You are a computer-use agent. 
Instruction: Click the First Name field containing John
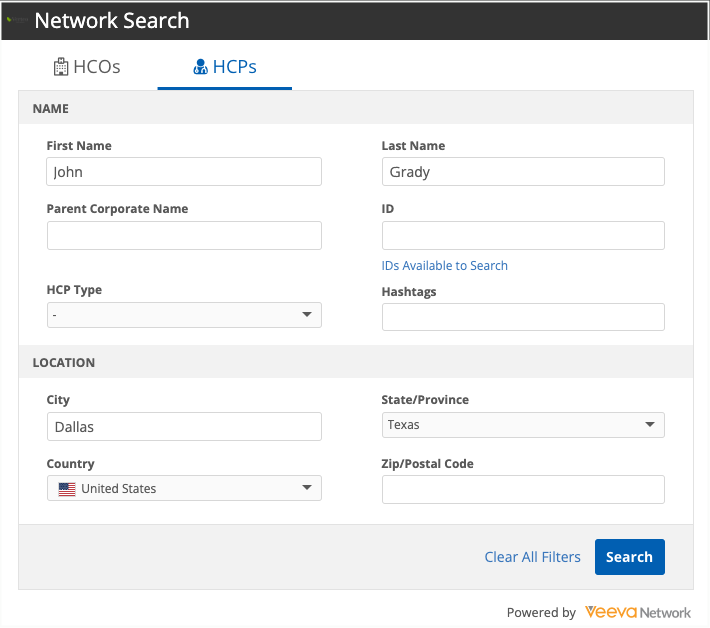coord(184,172)
